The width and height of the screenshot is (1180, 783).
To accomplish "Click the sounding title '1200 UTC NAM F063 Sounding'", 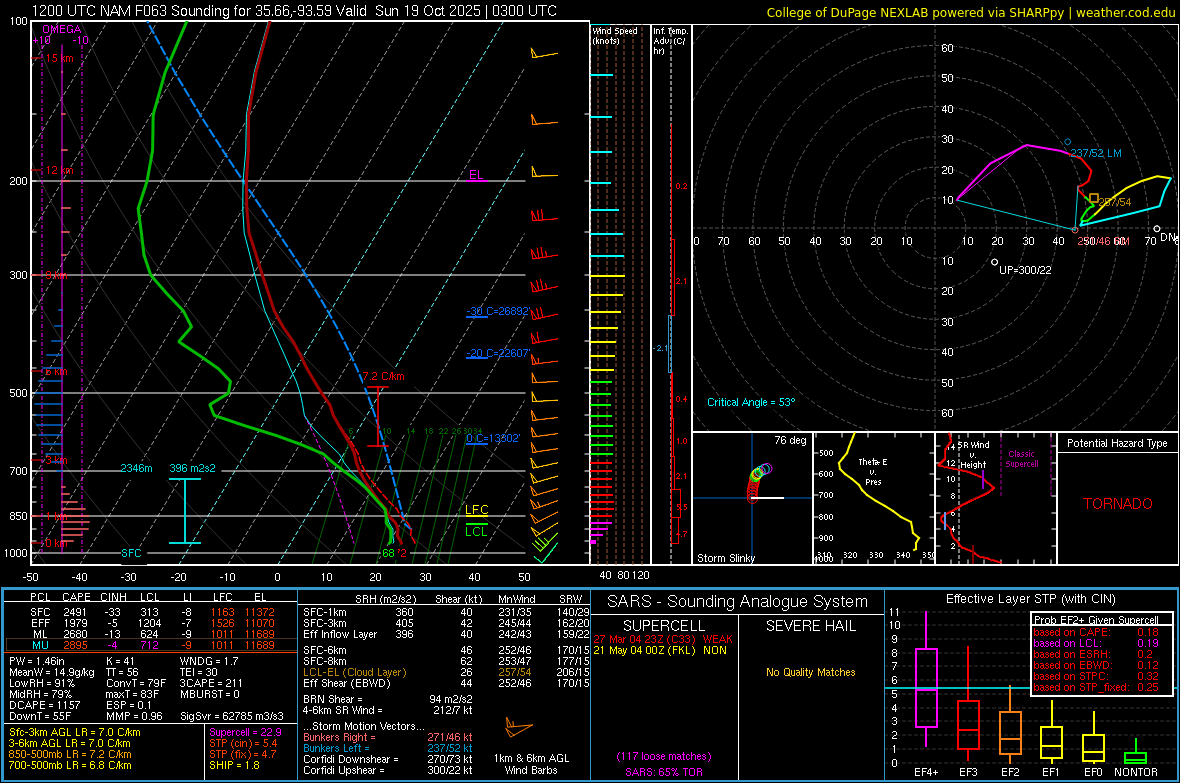I will [131, 11].
